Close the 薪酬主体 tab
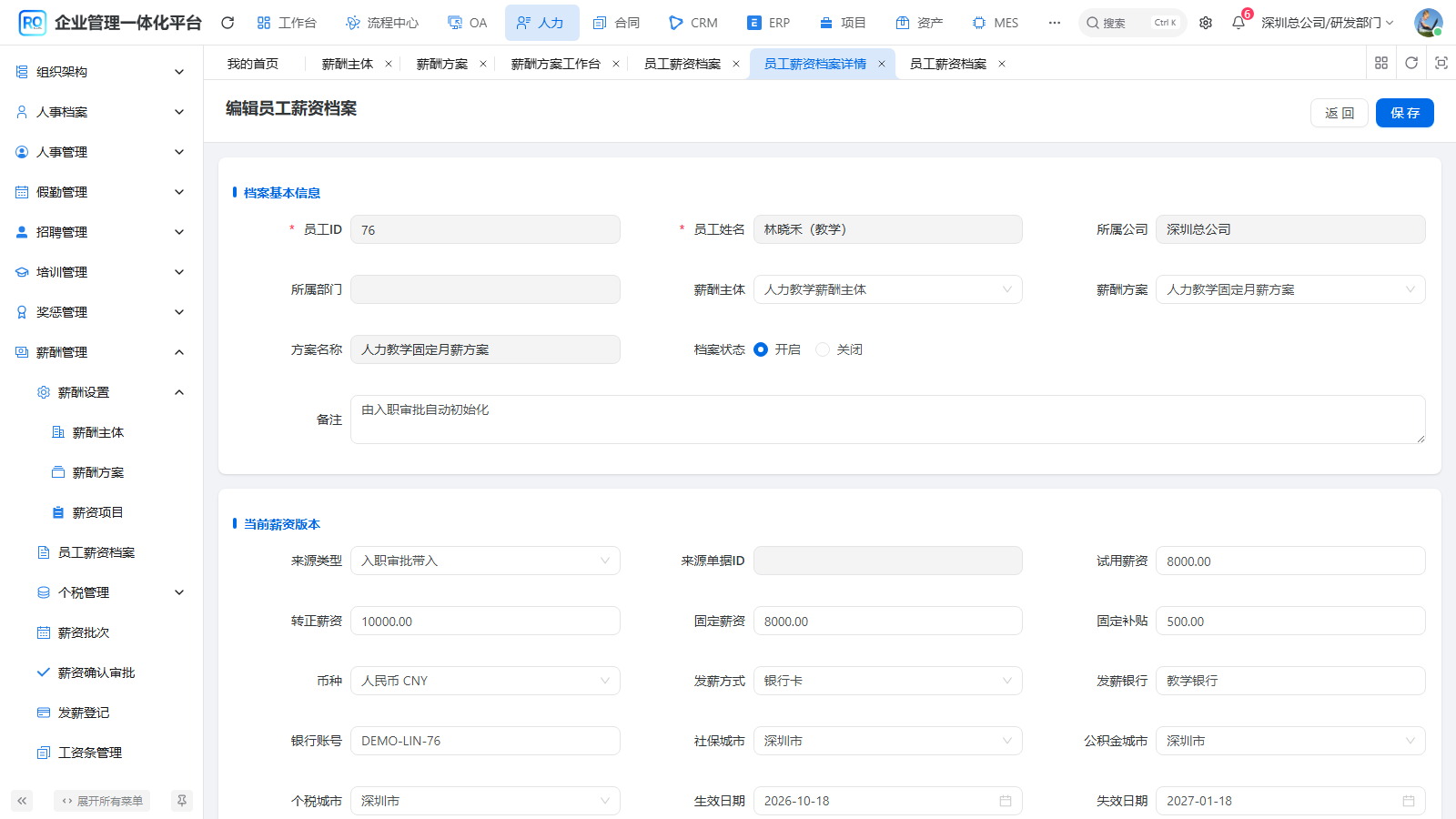 point(389,64)
